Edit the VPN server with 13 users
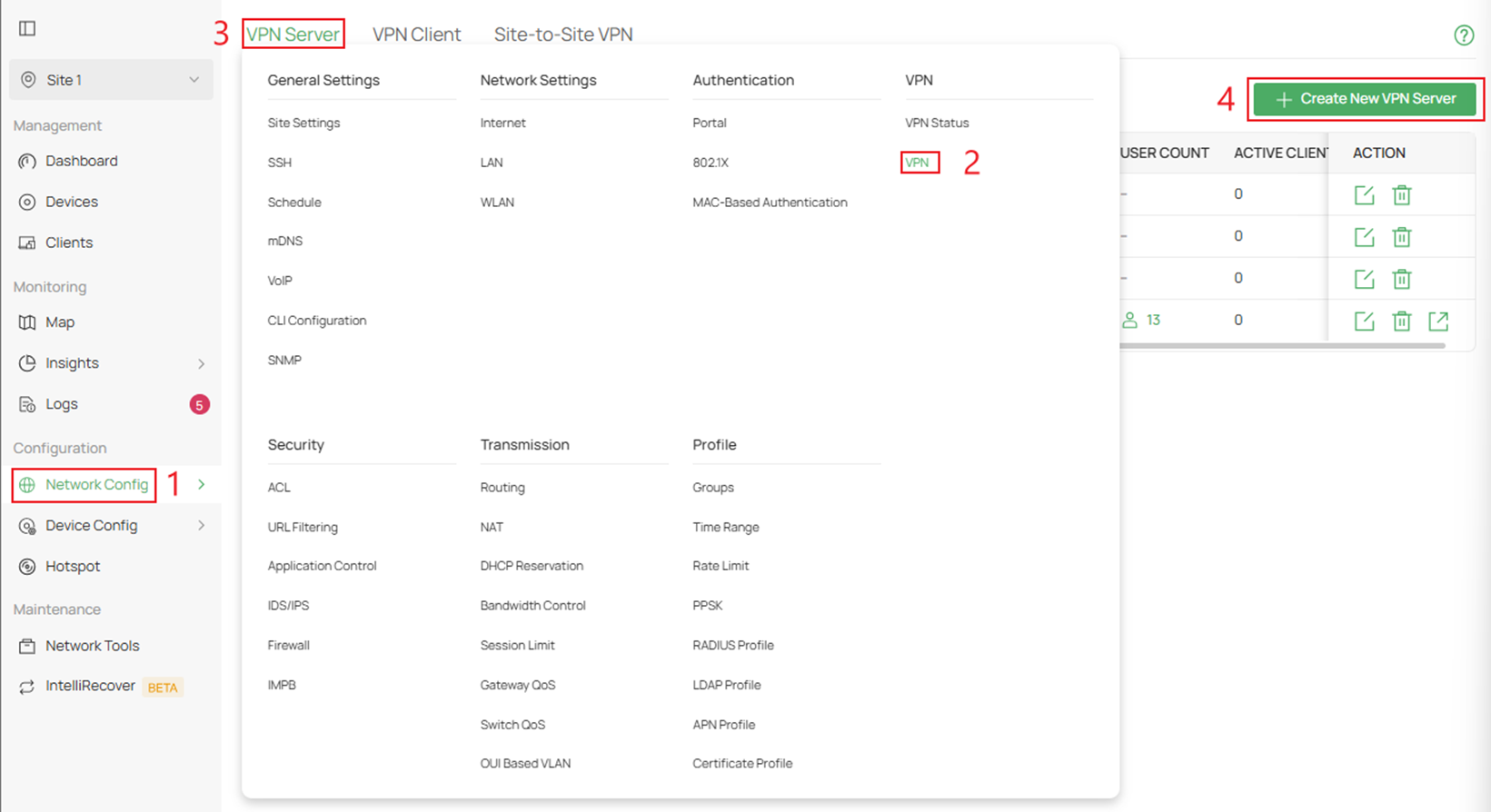Image resolution: width=1491 pixels, height=812 pixels. (1364, 321)
